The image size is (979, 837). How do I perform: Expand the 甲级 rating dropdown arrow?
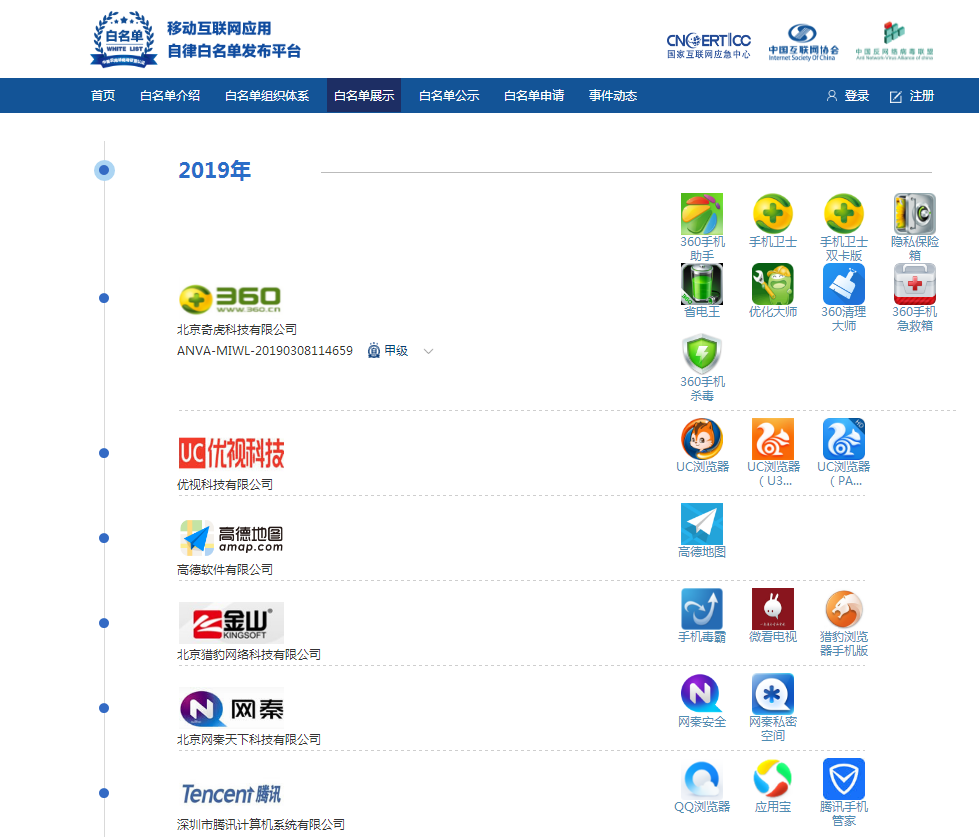[429, 351]
